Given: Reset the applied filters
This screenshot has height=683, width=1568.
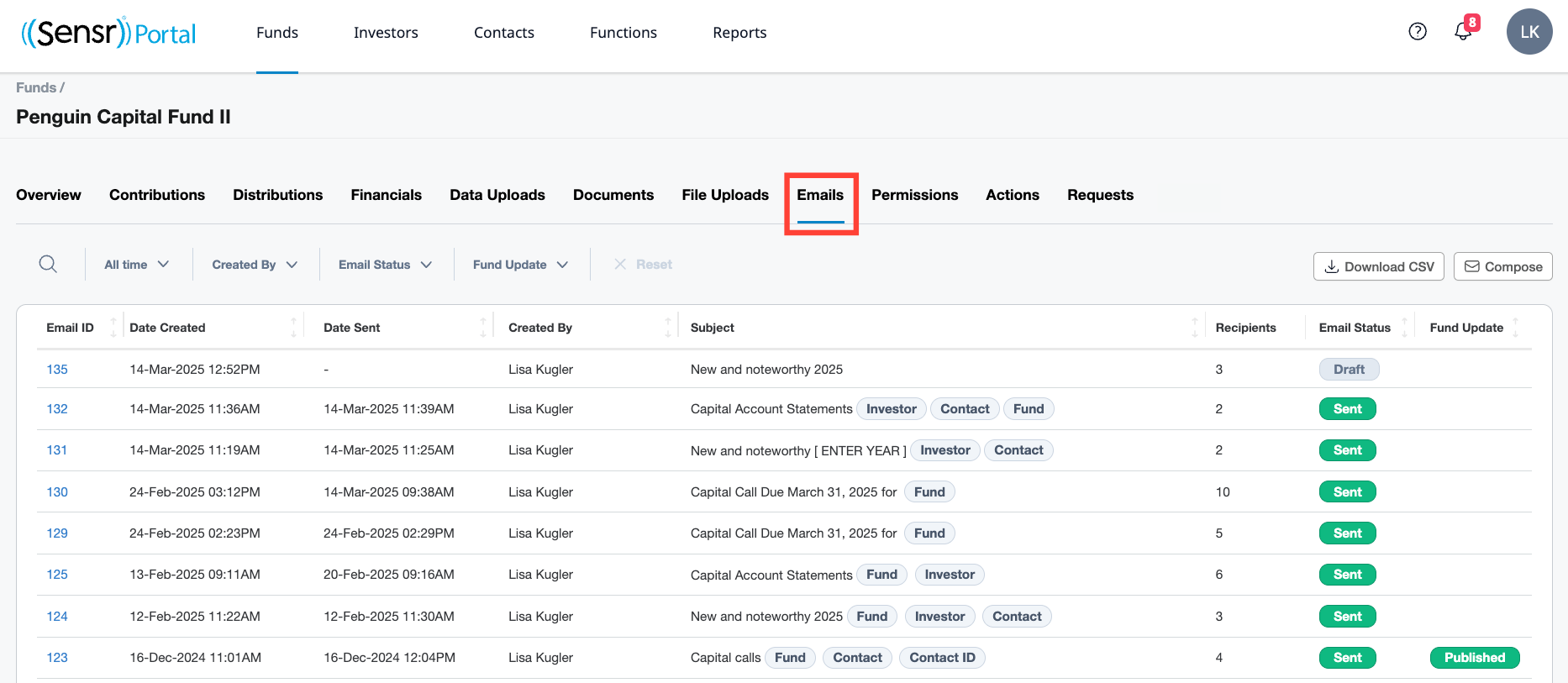Looking at the screenshot, I should click(x=643, y=265).
